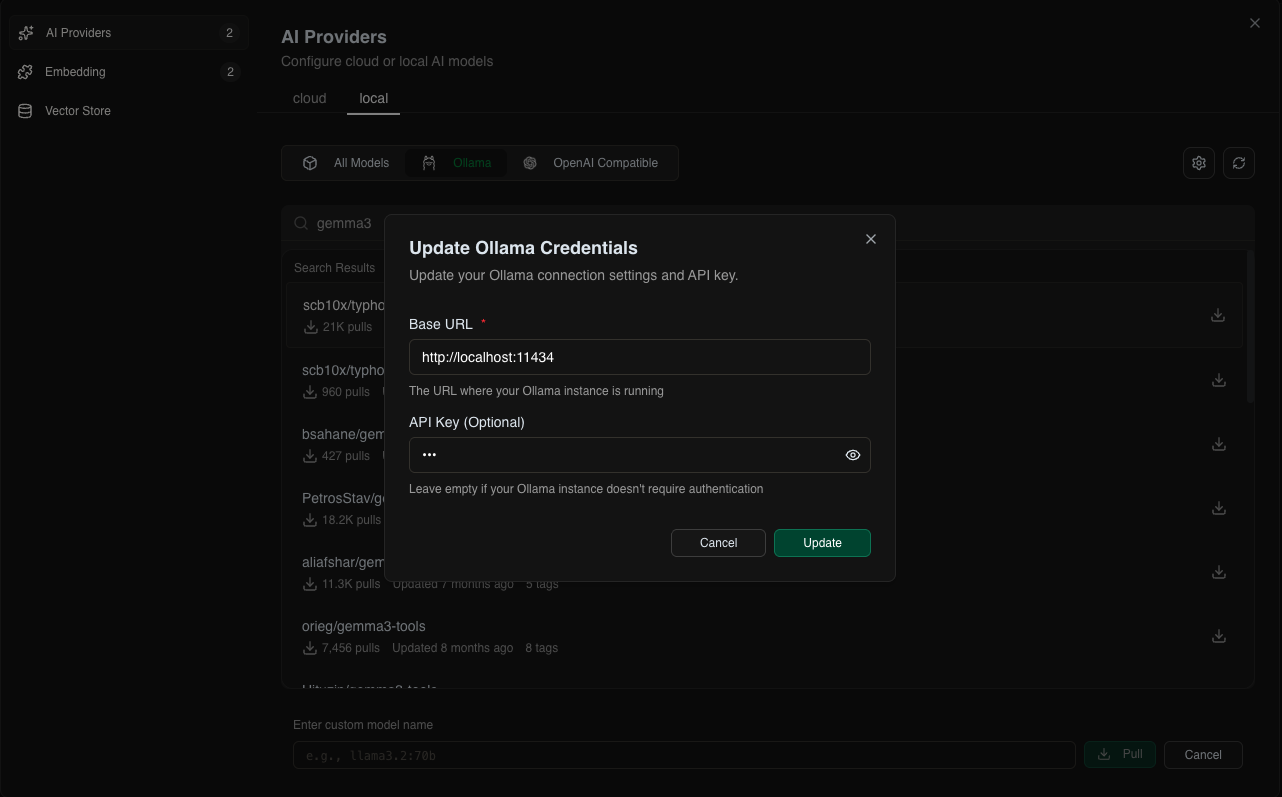This screenshot has width=1282, height=797.
Task: Open Vector Store in the sidebar
Action: [x=128, y=111]
